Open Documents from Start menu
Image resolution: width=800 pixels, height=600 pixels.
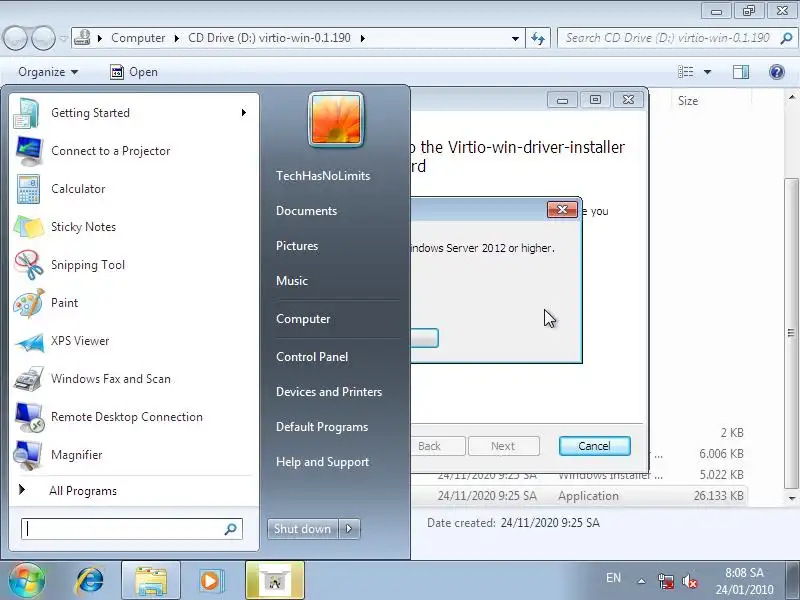(x=306, y=211)
